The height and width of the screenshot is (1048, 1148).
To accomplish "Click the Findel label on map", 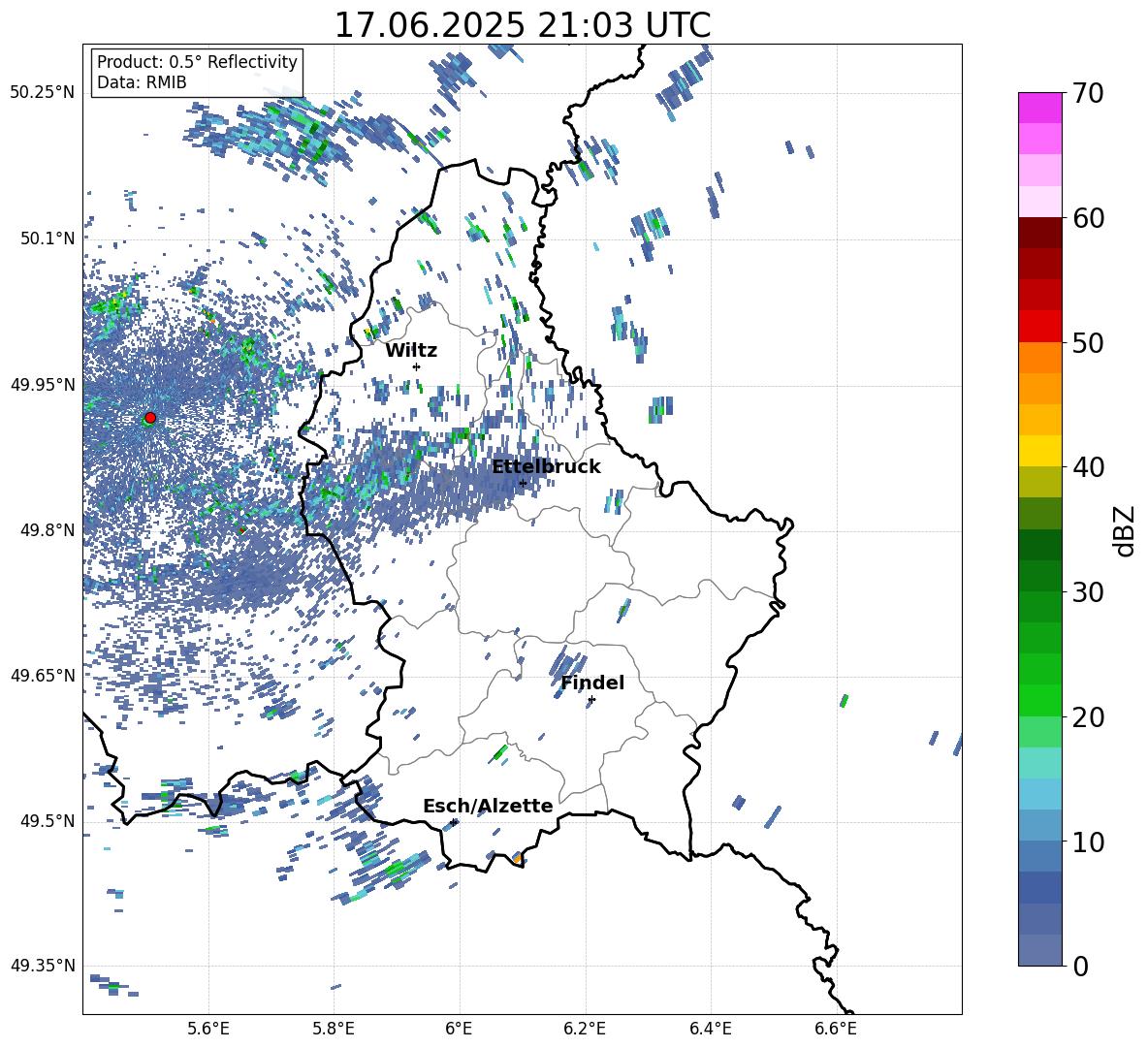I will point(592,683).
